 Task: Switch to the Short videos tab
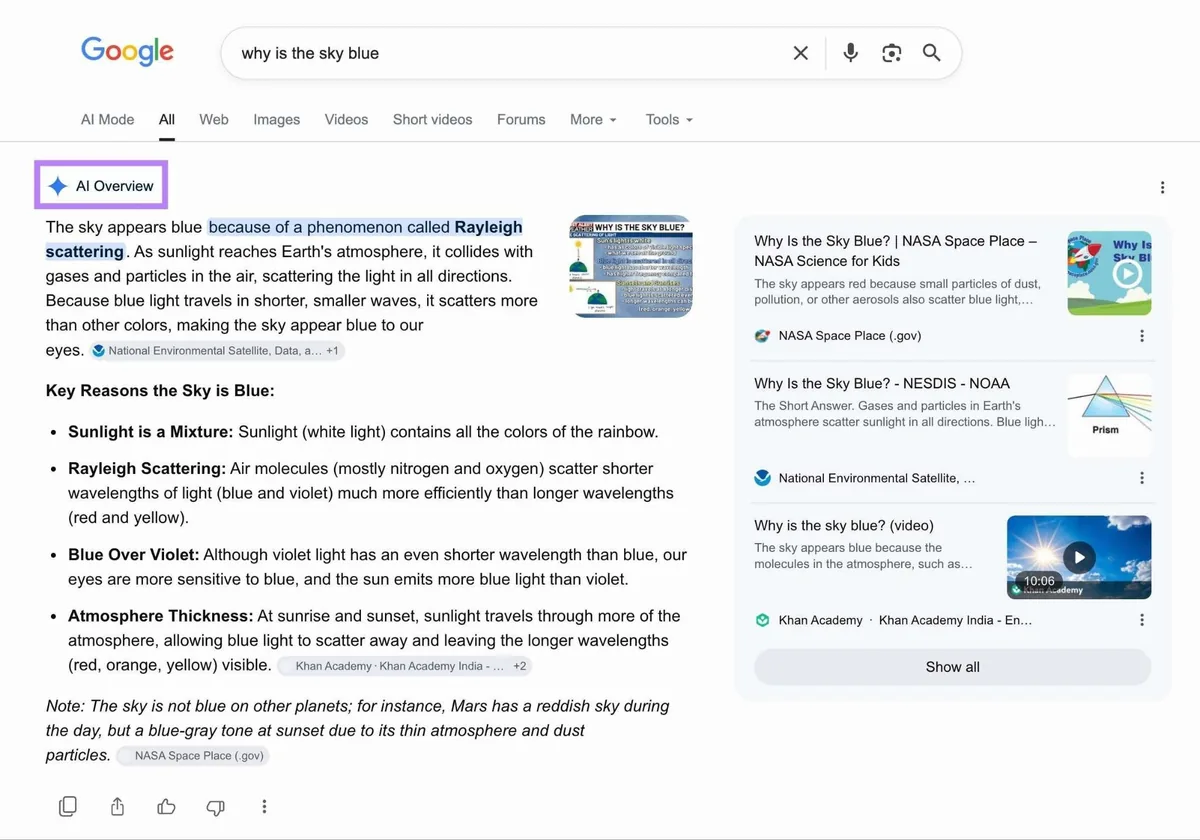point(432,119)
